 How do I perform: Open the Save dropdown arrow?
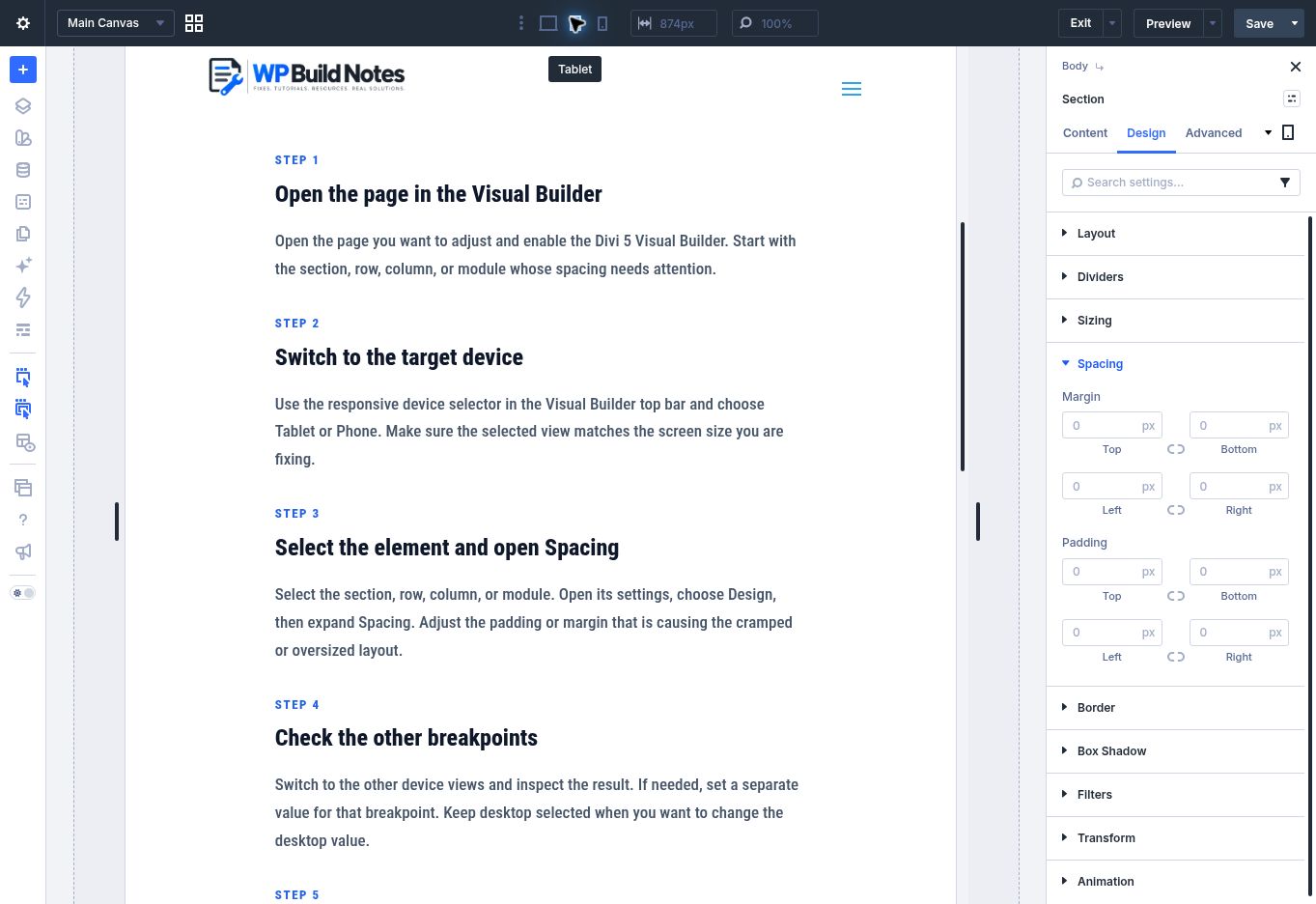1295,23
